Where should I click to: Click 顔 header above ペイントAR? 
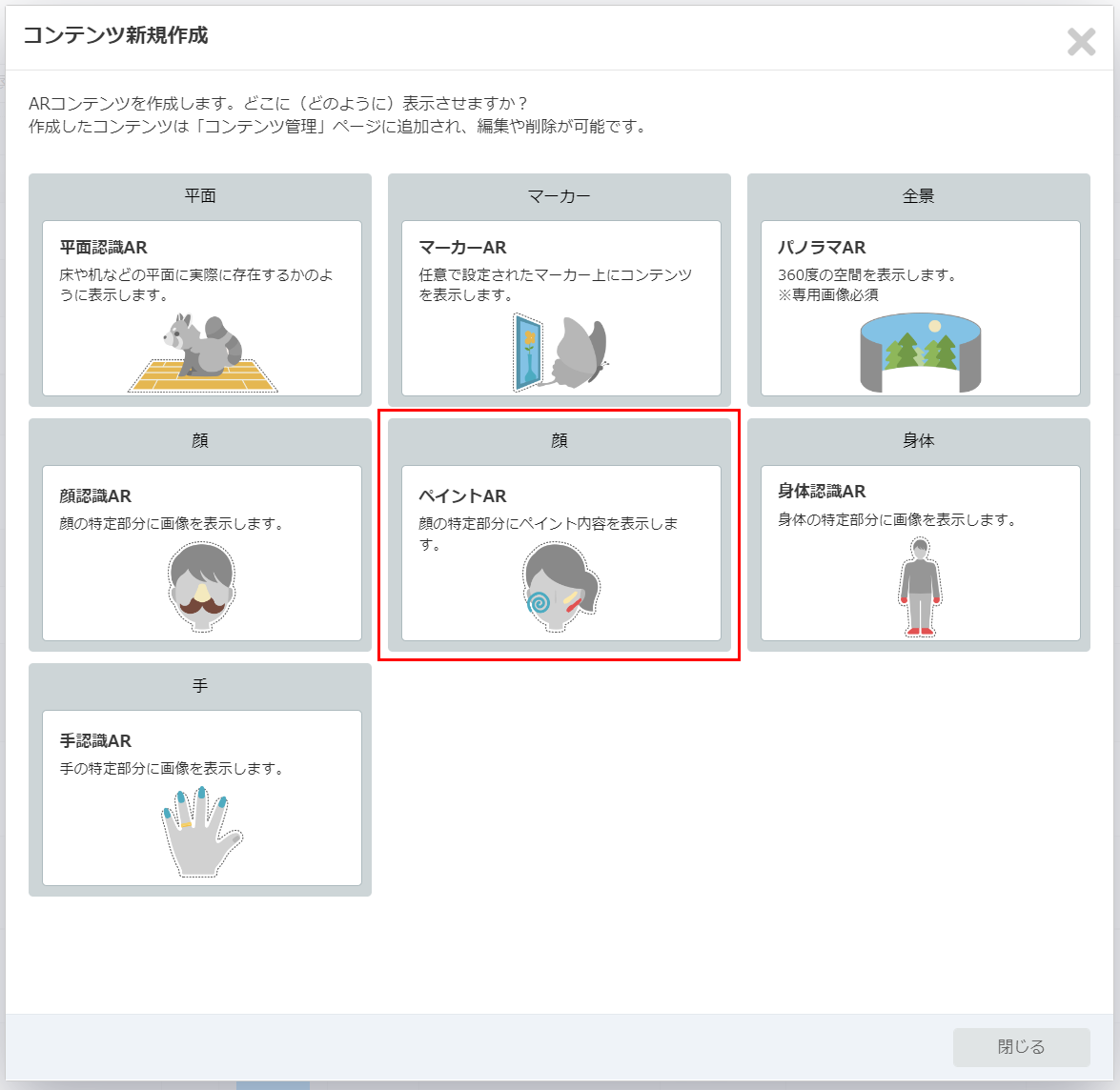pos(560,440)
